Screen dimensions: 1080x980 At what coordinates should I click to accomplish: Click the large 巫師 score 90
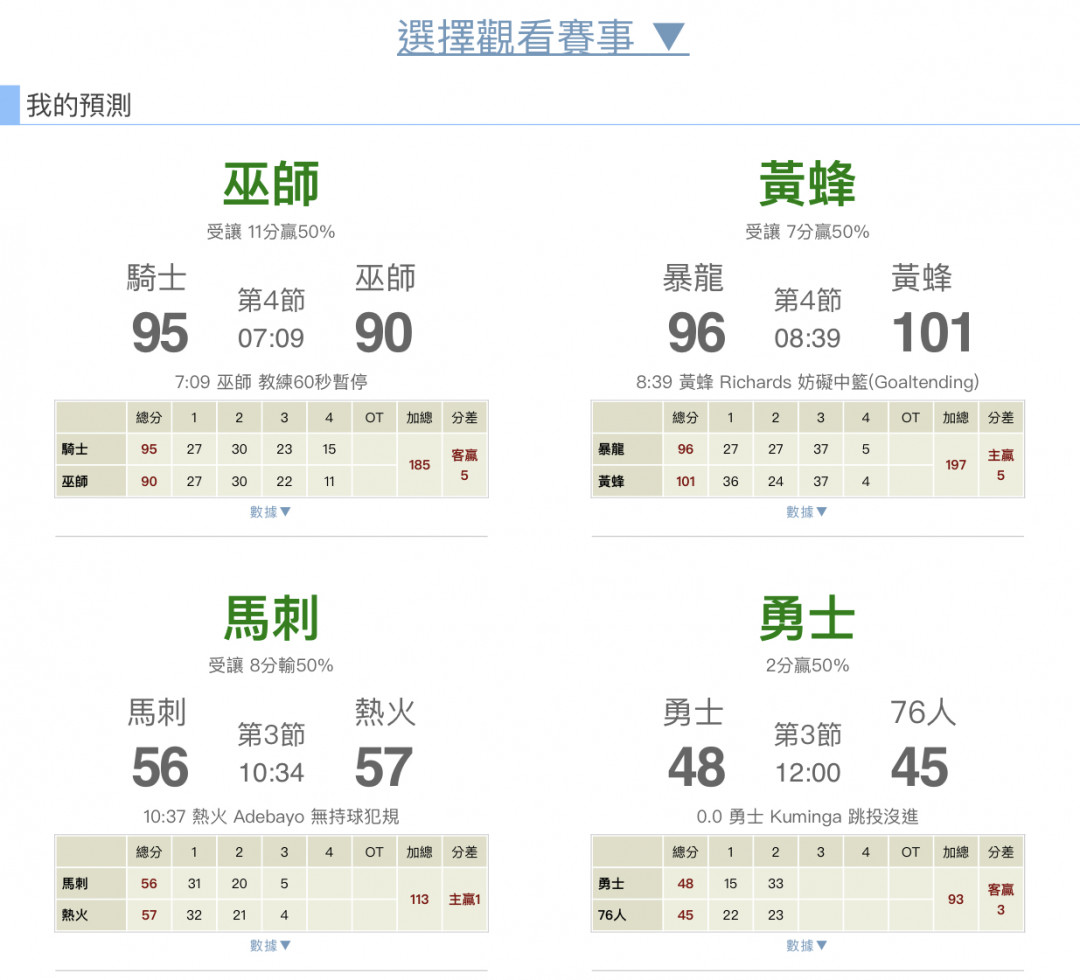pyautogui.click(x=384, y=333)
